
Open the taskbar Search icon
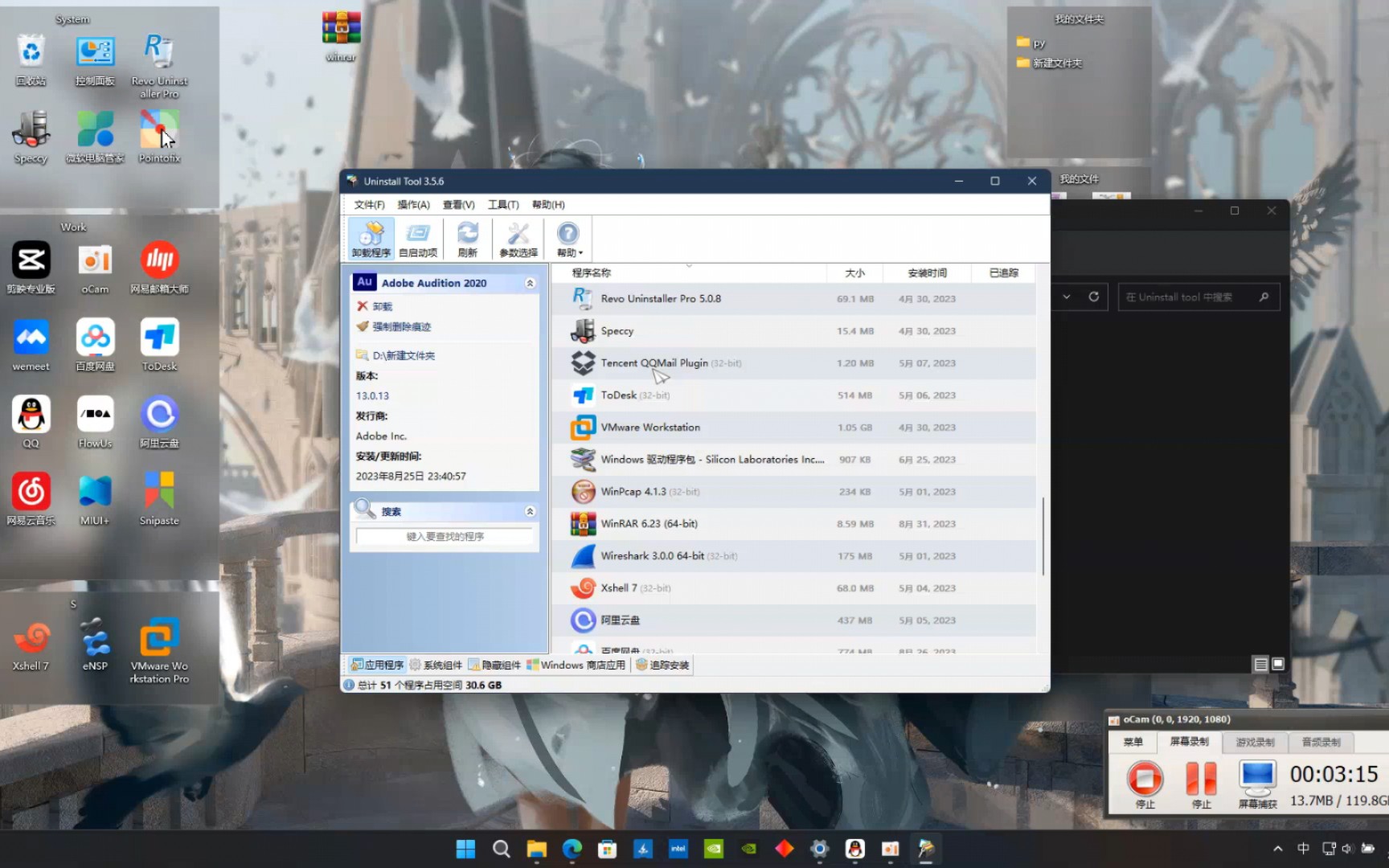[x=501, y=849]
